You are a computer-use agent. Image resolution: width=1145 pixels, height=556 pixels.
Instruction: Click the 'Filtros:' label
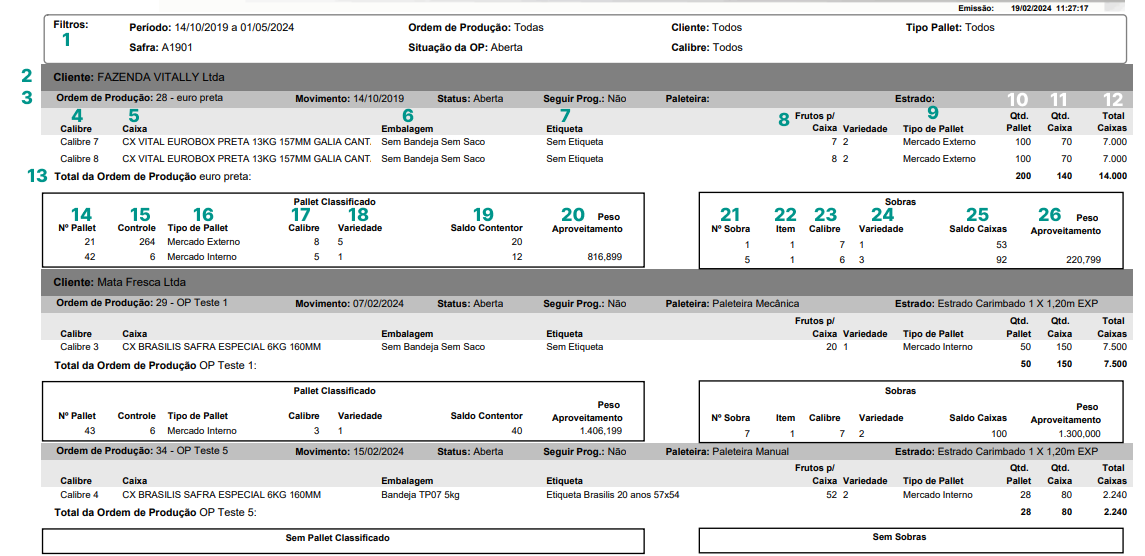click(x=71, y=24)
